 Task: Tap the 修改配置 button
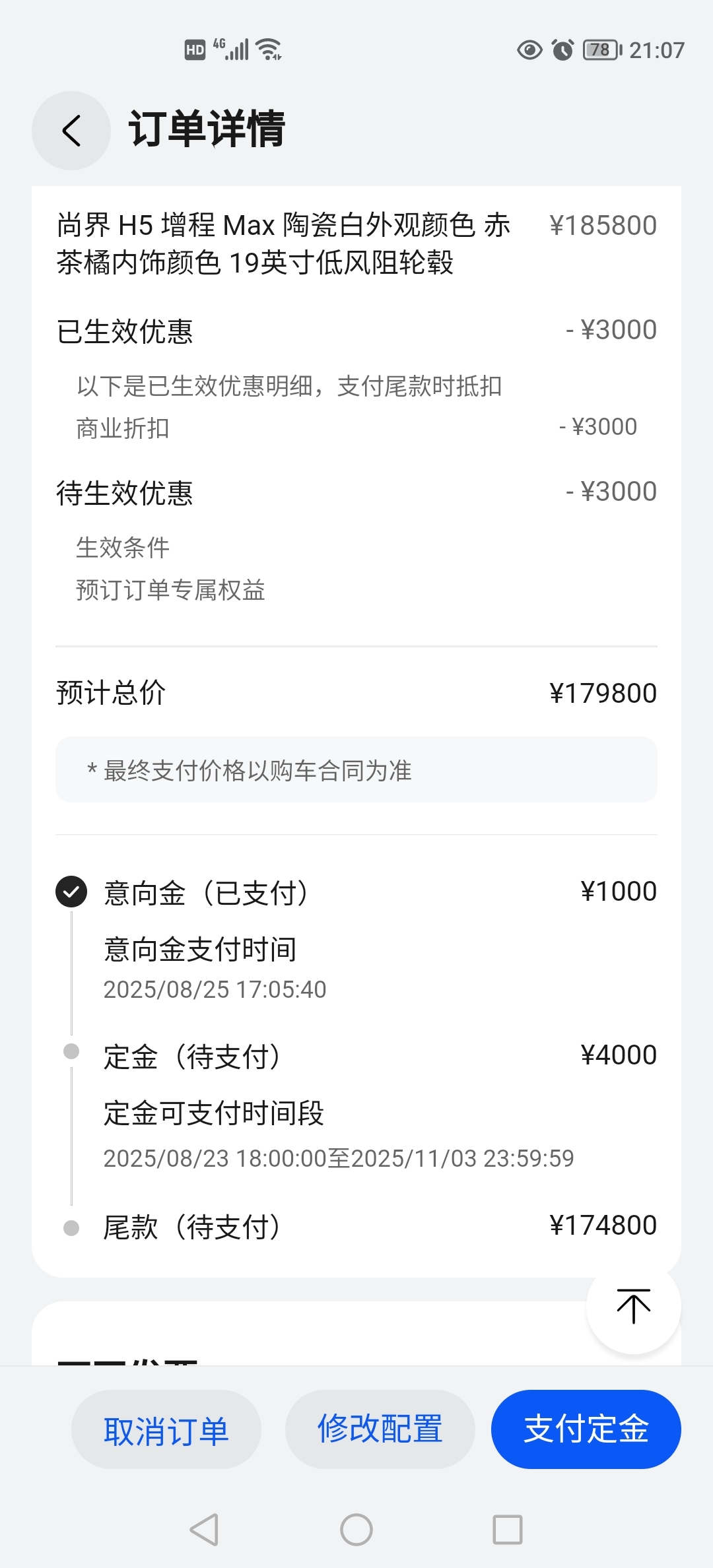[380, 1429]
